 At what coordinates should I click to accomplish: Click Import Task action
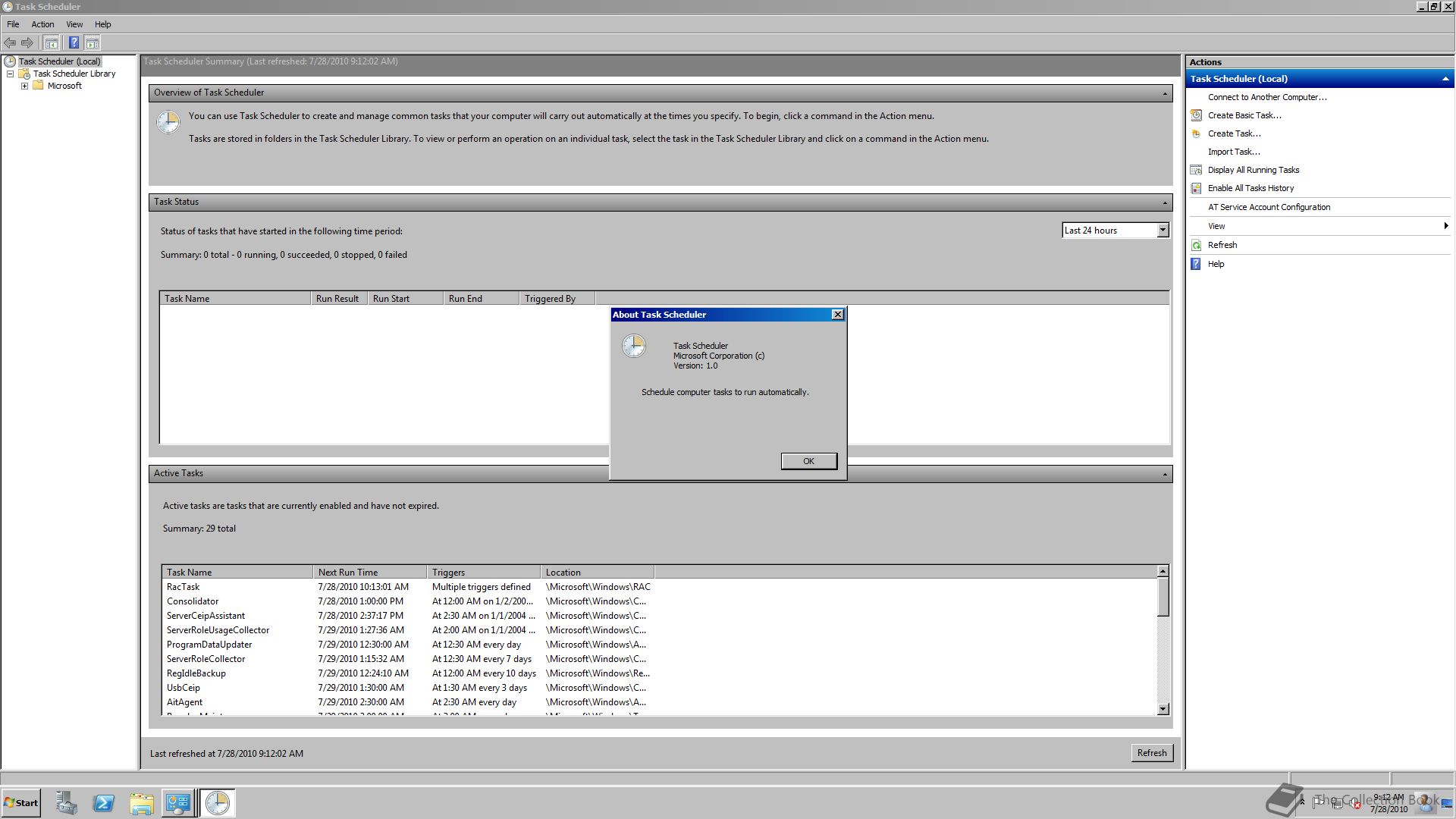(1234, 152)
